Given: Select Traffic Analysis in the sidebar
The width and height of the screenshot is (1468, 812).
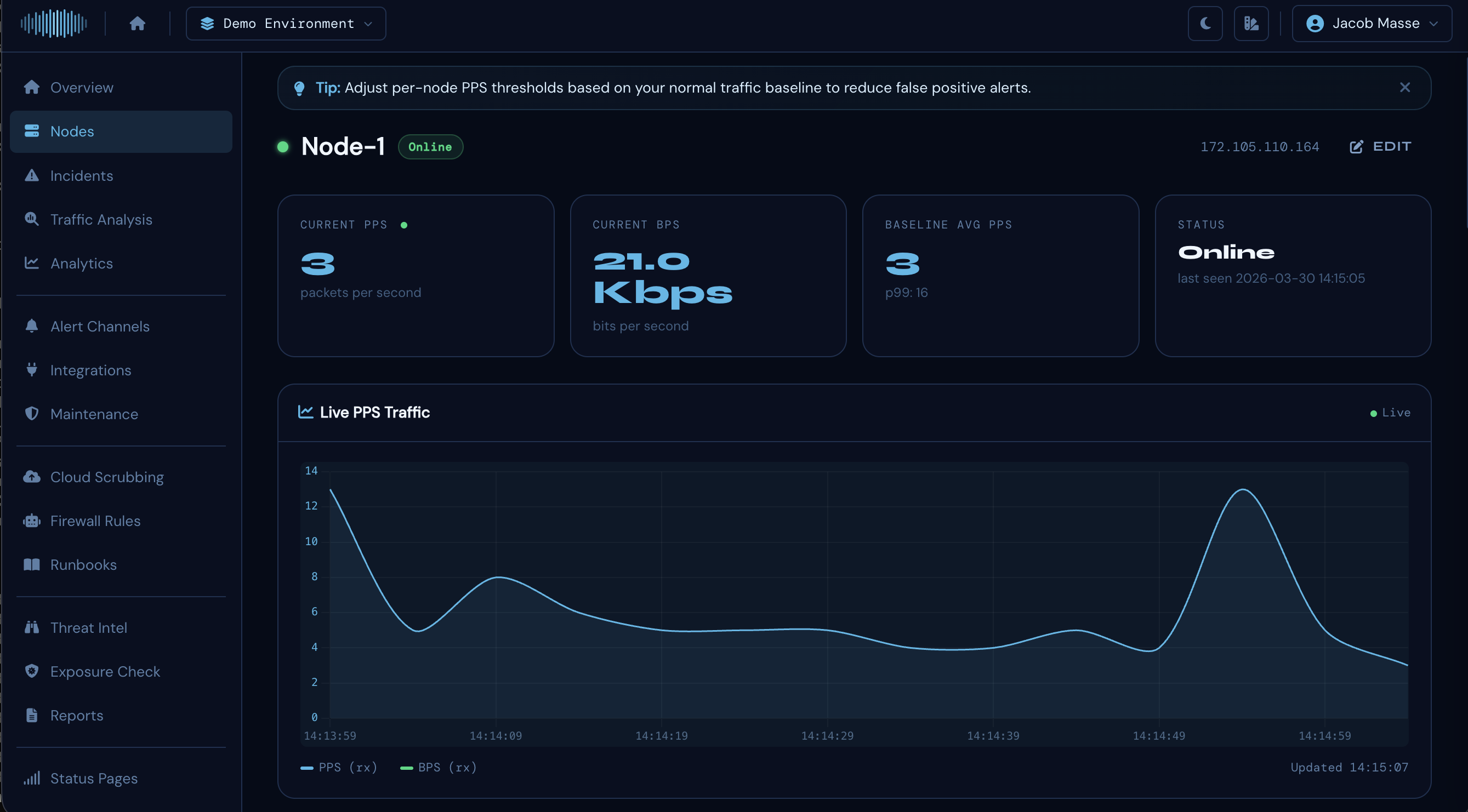Looking at the screenshot, I should tap(100, 219).
